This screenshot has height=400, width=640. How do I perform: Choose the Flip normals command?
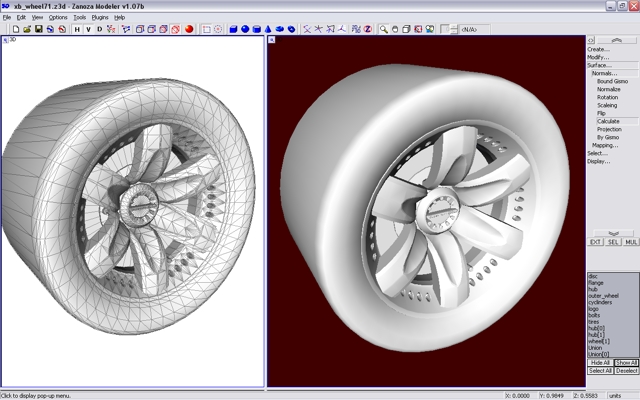click(x=602, y=113)
